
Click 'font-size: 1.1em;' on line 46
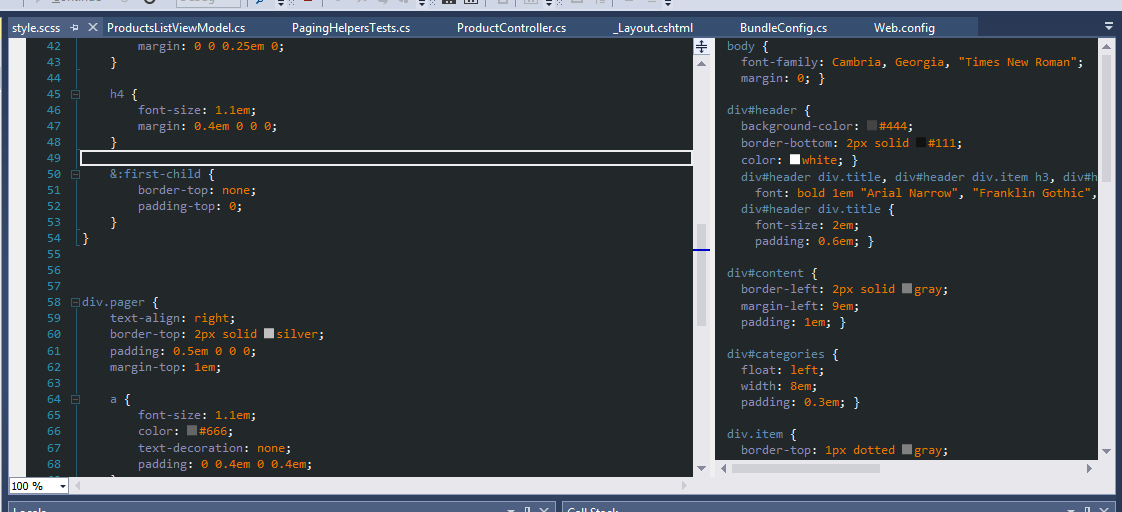point(197,110)
